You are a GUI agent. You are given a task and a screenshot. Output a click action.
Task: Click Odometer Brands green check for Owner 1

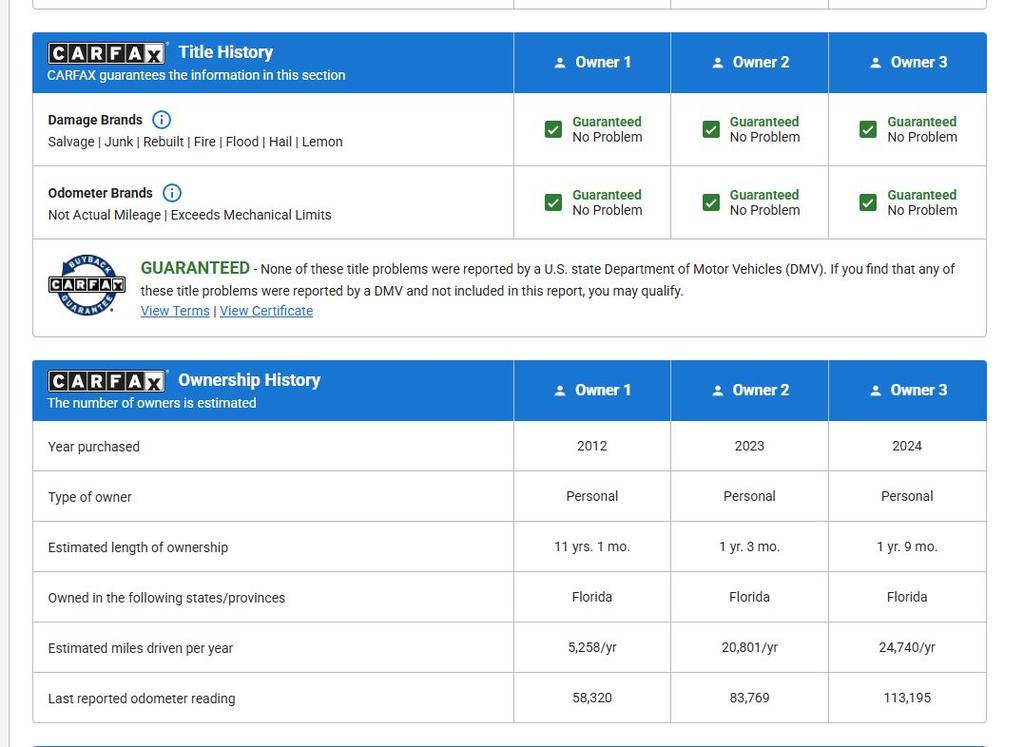553,202
